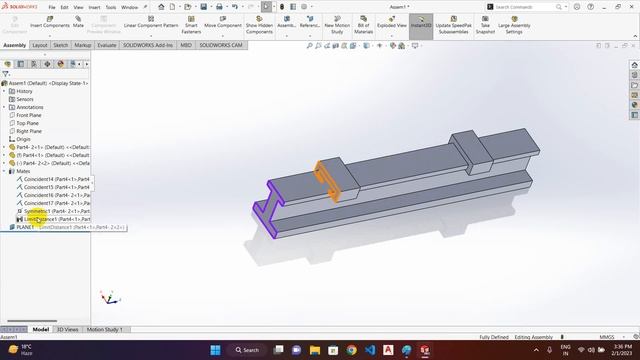Open the Insert menu
Image resolution: width=640 pixels, height=360 pixels.
click(x=94, y=7)
